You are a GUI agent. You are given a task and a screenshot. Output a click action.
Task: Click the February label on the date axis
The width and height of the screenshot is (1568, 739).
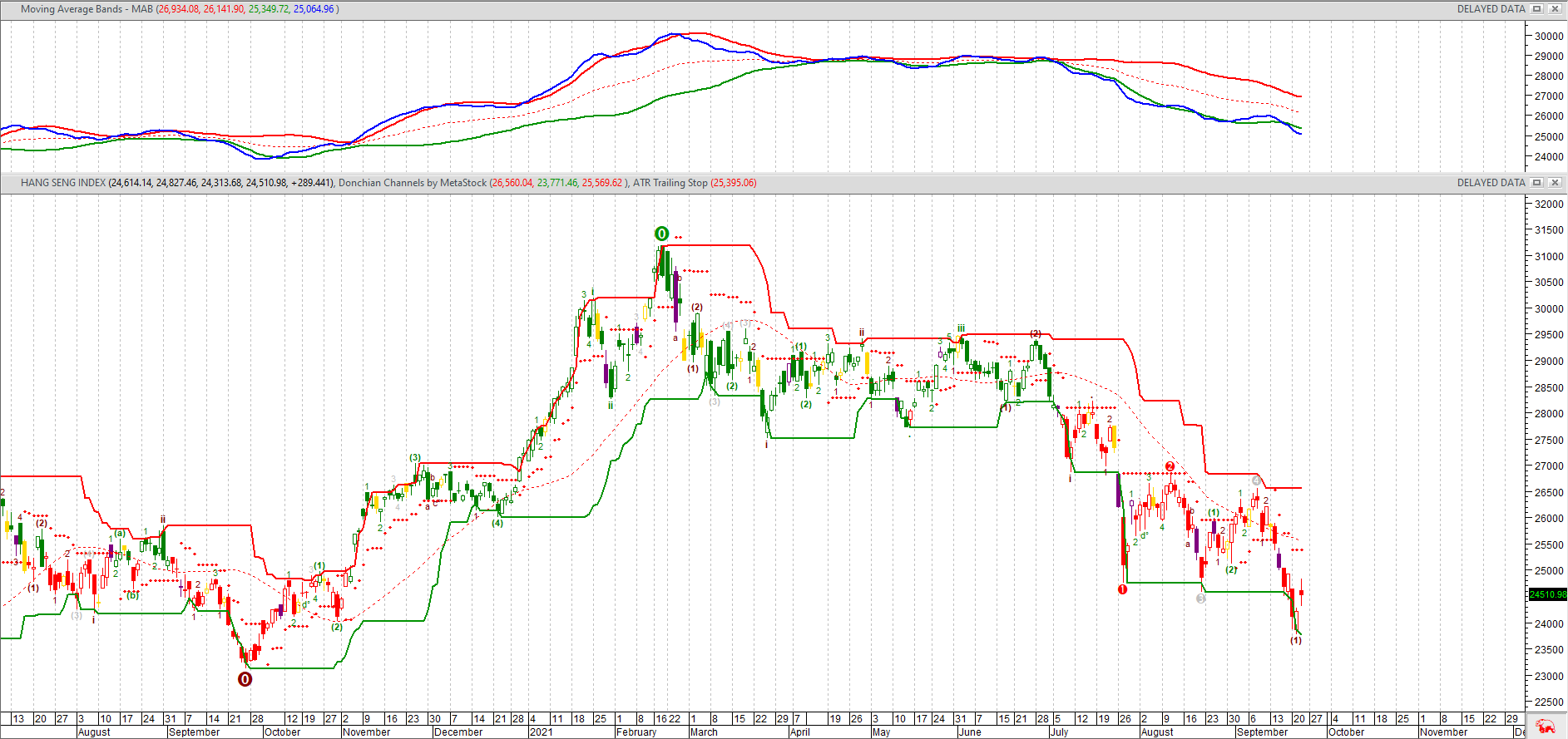coord(636,732)
